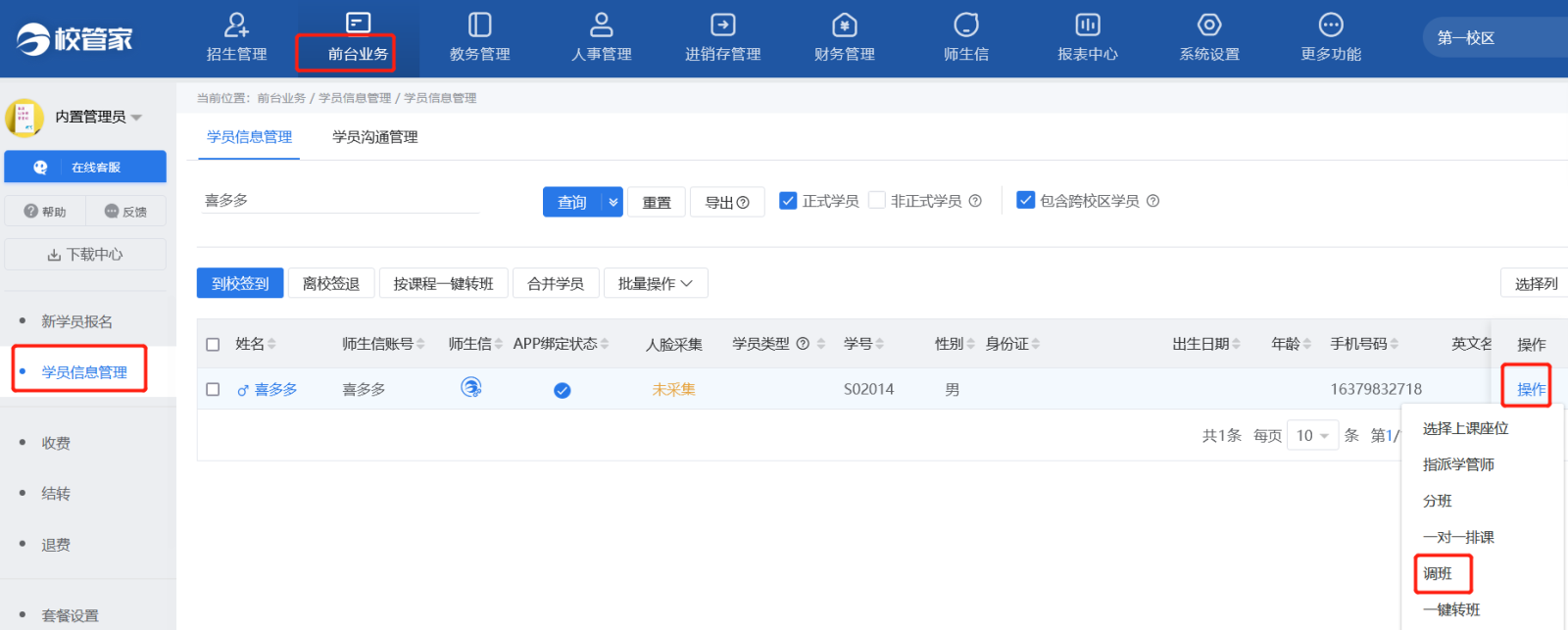This screenshot has height=630, width=1568.
Task: Click the 反馈 button
Action: 125,211
